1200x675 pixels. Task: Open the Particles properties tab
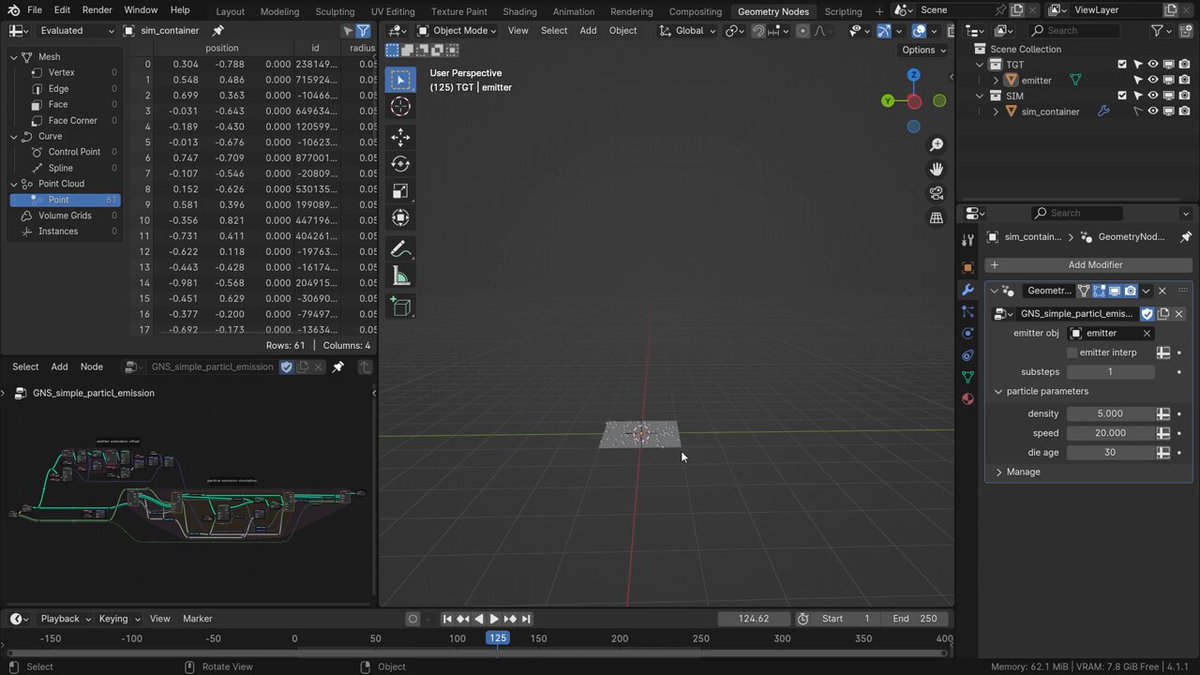967,312
